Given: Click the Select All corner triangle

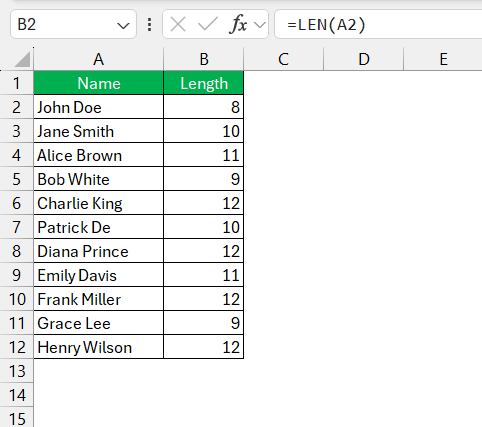Looking at the screenshot, I should [x=22, y=60].
